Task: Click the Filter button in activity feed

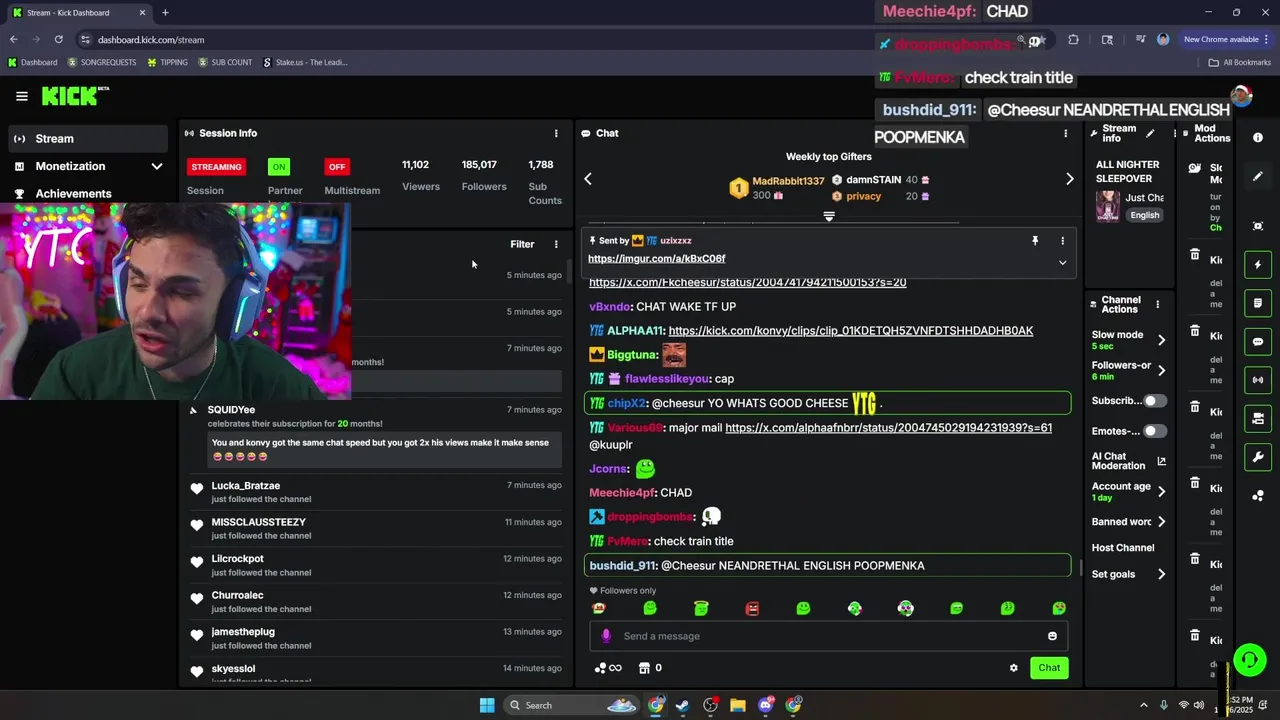Action: pos(522,244)
